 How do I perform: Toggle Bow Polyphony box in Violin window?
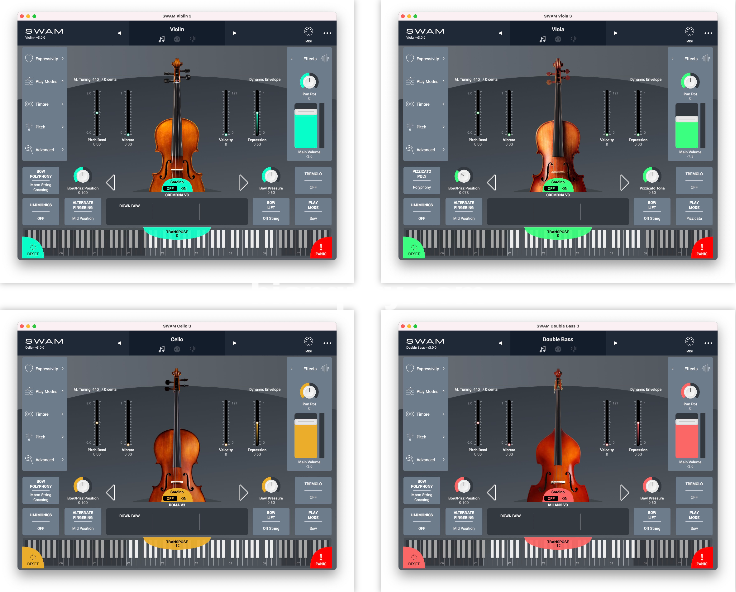click(x=41, y=180)
